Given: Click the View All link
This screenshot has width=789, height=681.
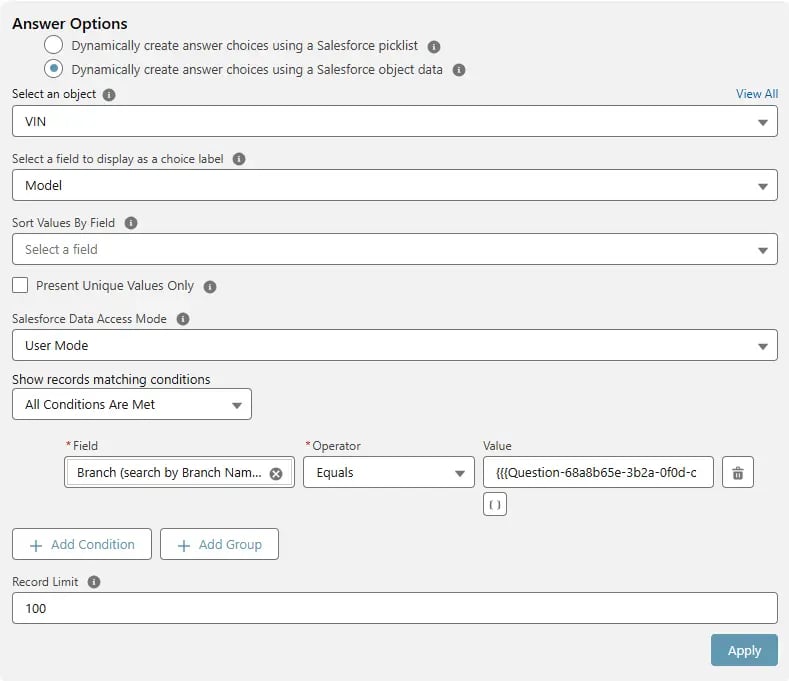Looking at the screenshot, I should click(x=756, y=94).
